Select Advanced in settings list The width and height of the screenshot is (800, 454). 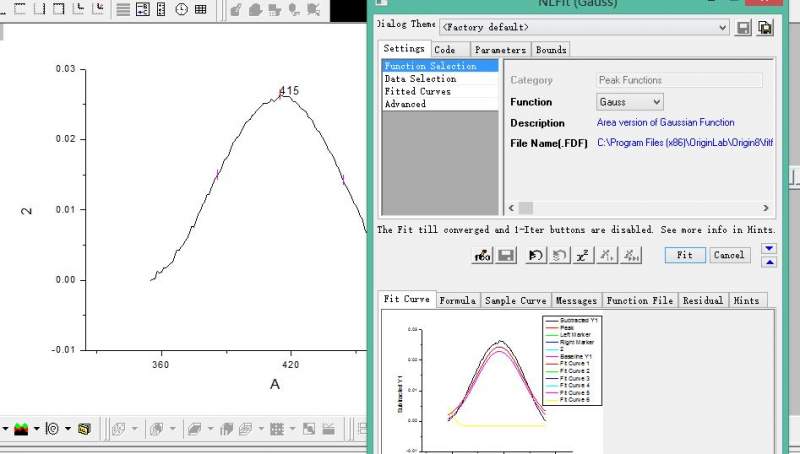coord(440,104)
